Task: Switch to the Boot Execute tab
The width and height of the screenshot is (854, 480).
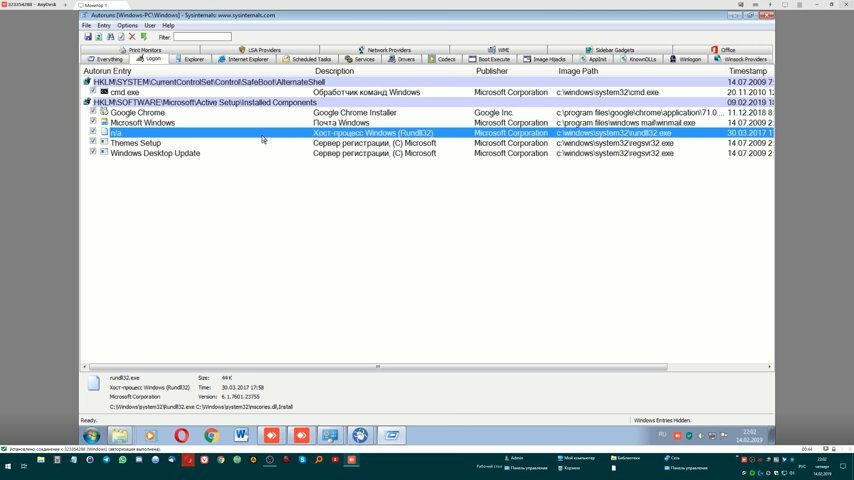Action: 489,59
